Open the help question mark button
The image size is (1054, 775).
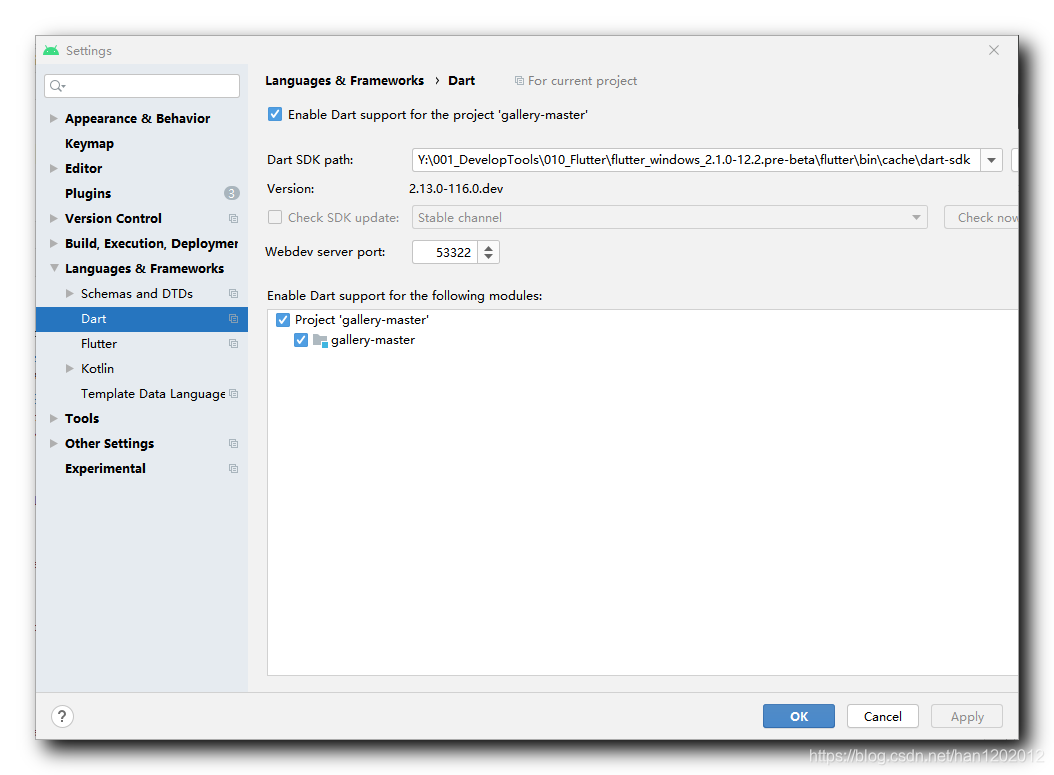click(x=62, y=717)
